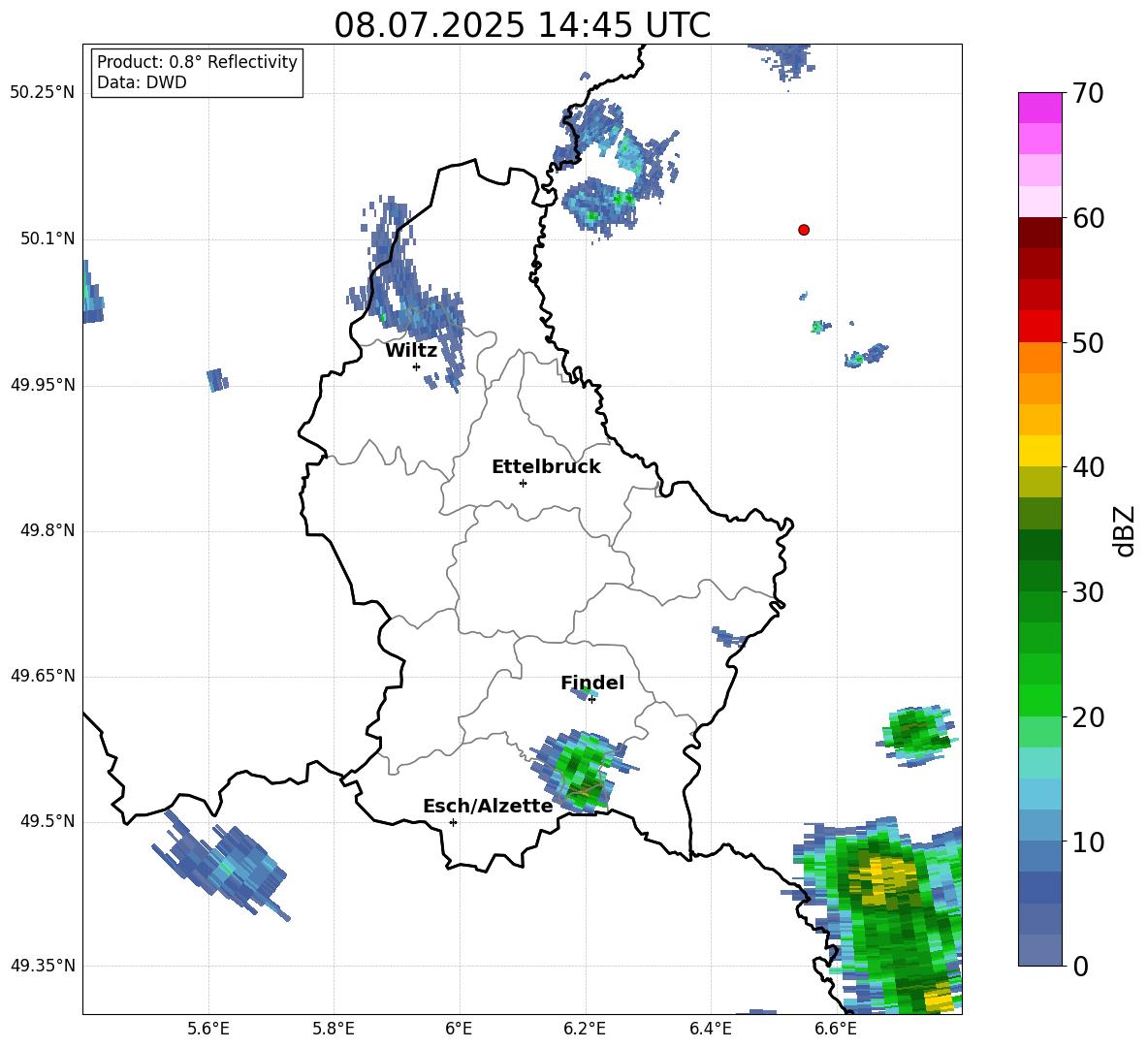Click the 49.95°N latitude label
This screenshot has width=1148, height=1048.
(43, 384)
